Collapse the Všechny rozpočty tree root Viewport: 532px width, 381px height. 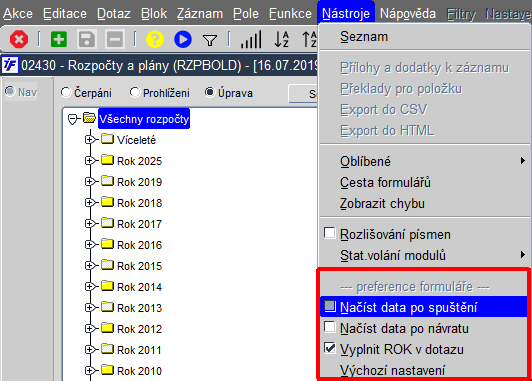coord(72,119)
